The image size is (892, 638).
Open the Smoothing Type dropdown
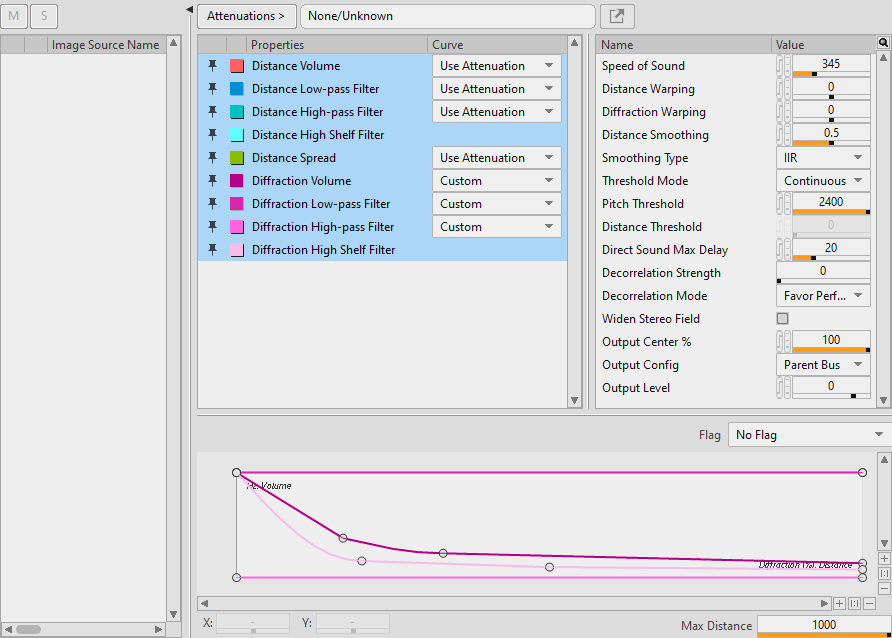pos(823,158)
